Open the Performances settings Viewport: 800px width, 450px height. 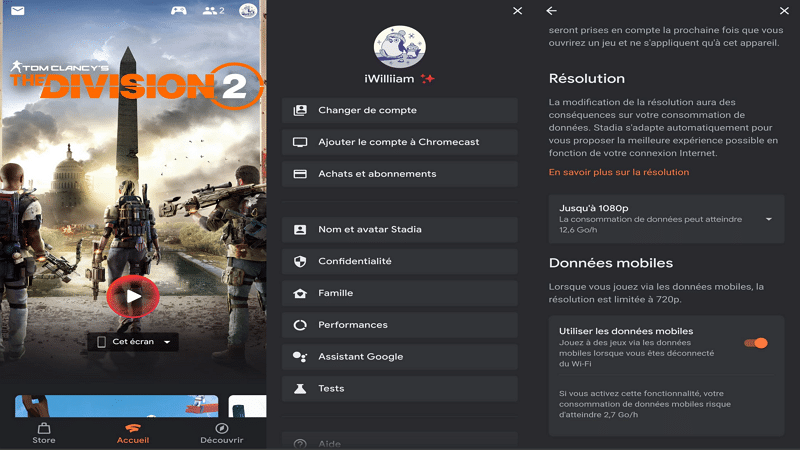(399, 325)
